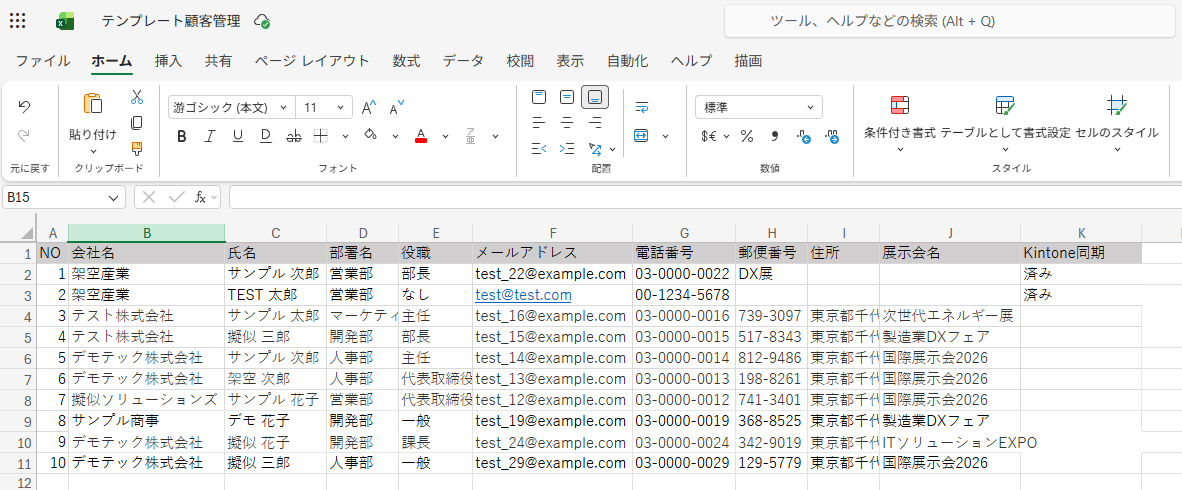This screenshot has width=1182, height=490.
Task: Toggle Bottom Align for cells
Action: (x=596, y=96)
